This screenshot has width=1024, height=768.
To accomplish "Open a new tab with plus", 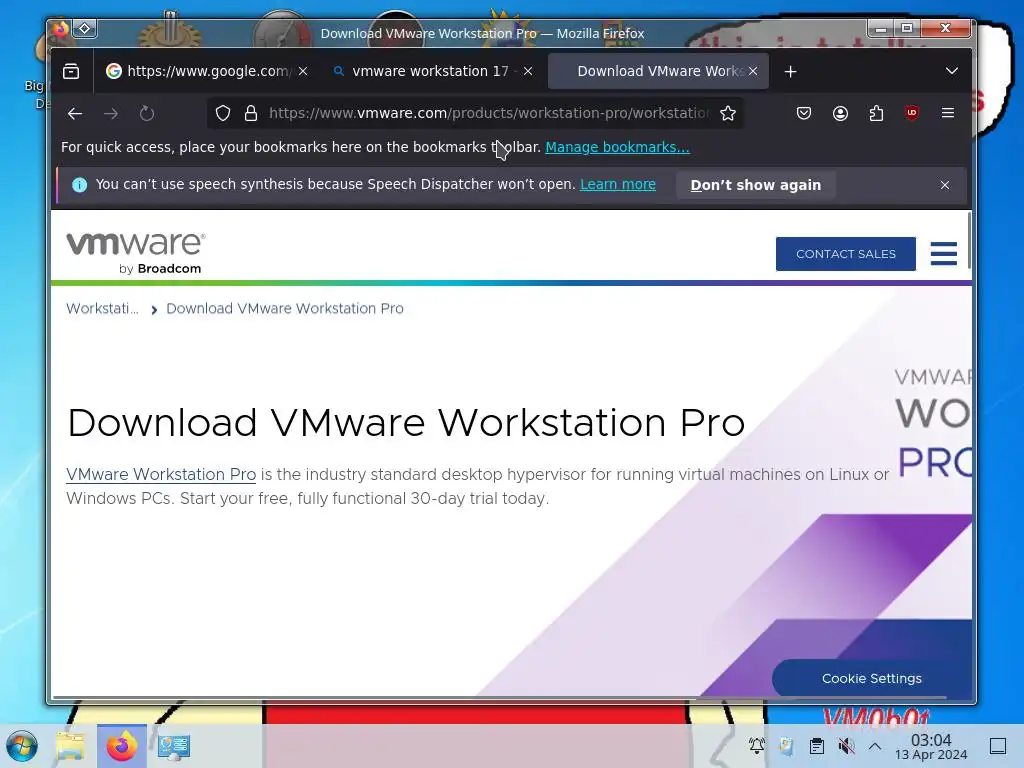I will click(790, 71).
